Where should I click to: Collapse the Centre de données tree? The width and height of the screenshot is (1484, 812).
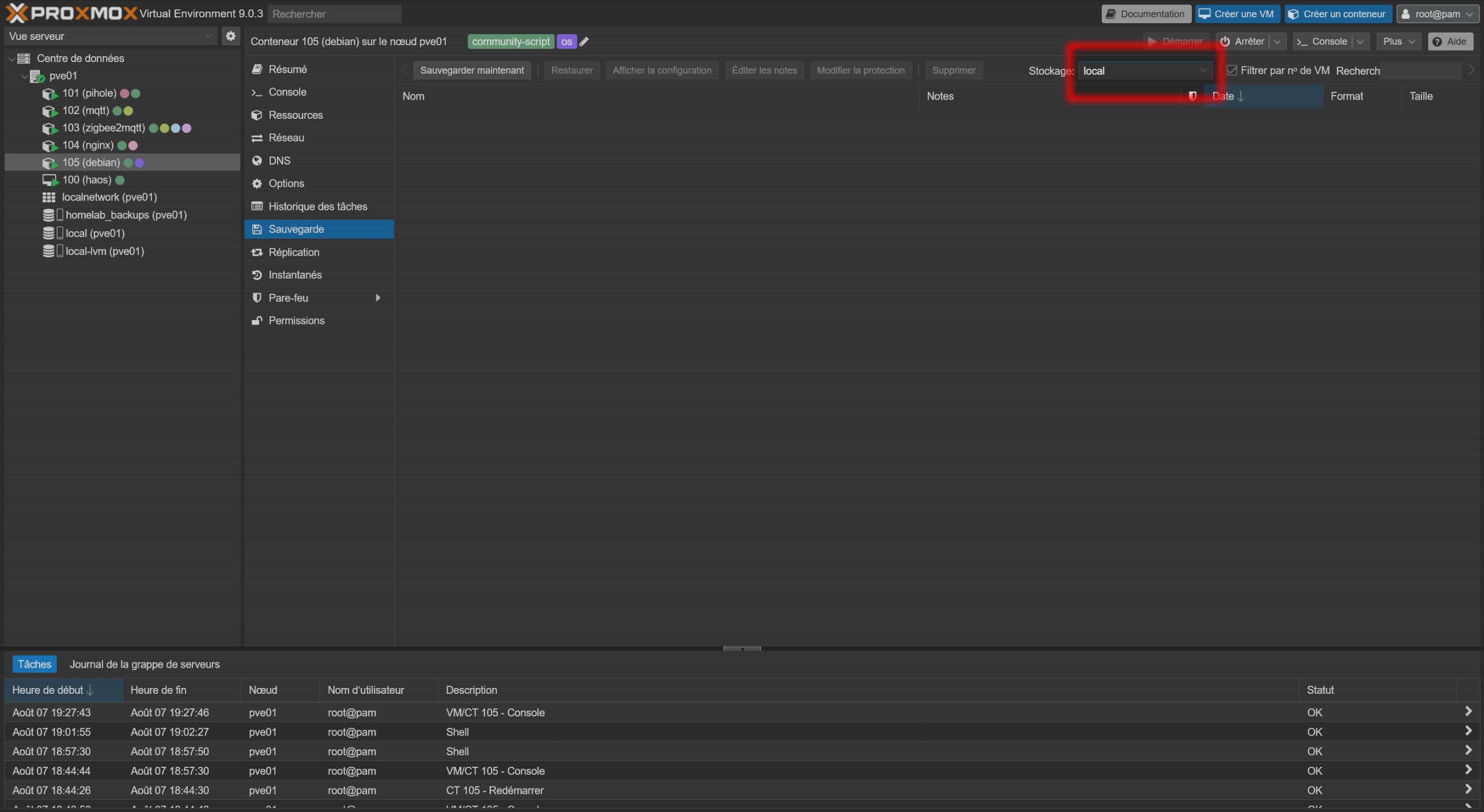pos(12,59)
